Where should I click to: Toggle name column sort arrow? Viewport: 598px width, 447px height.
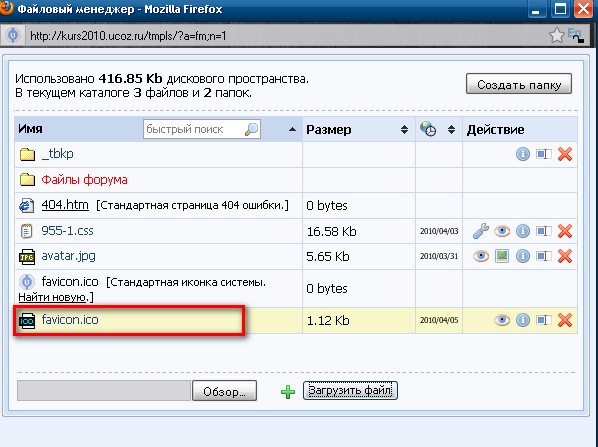292,130
